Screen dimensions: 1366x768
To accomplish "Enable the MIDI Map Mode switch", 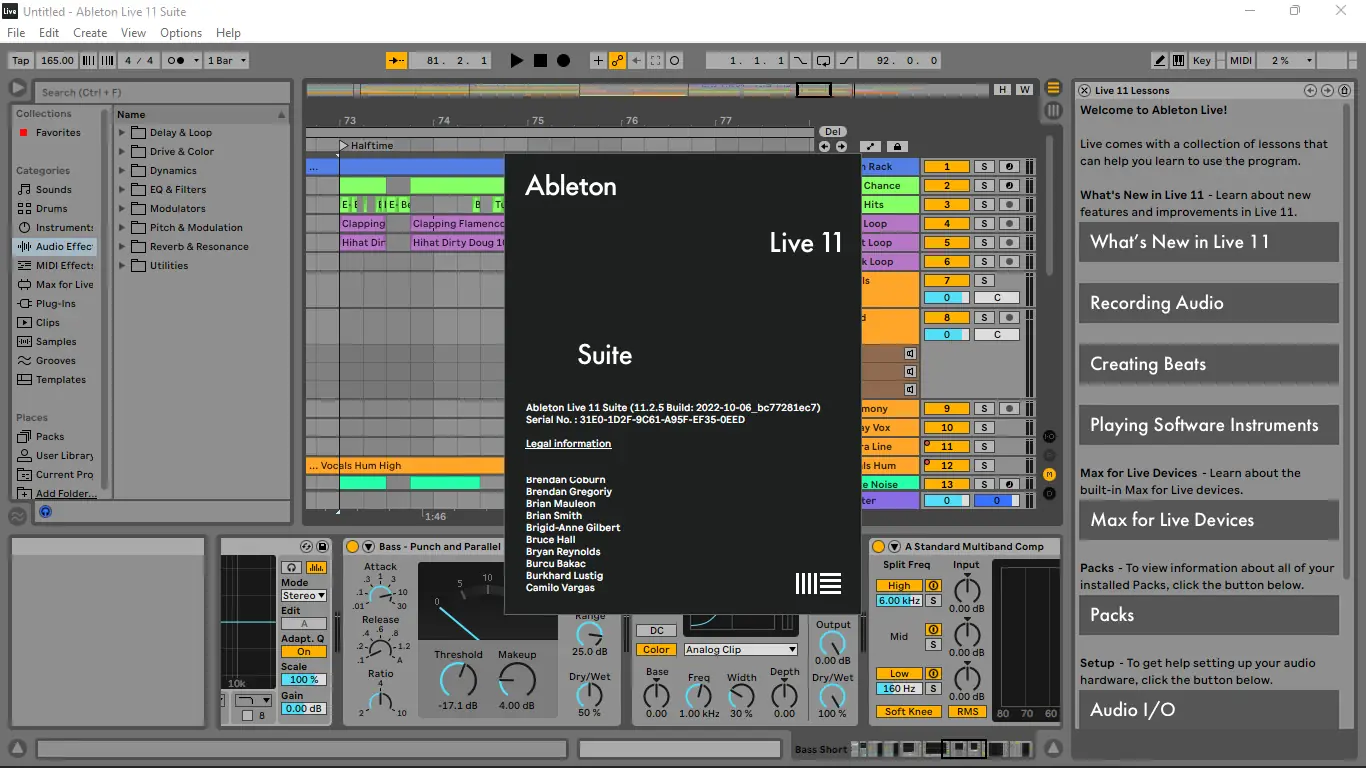I will (1241, 61).
